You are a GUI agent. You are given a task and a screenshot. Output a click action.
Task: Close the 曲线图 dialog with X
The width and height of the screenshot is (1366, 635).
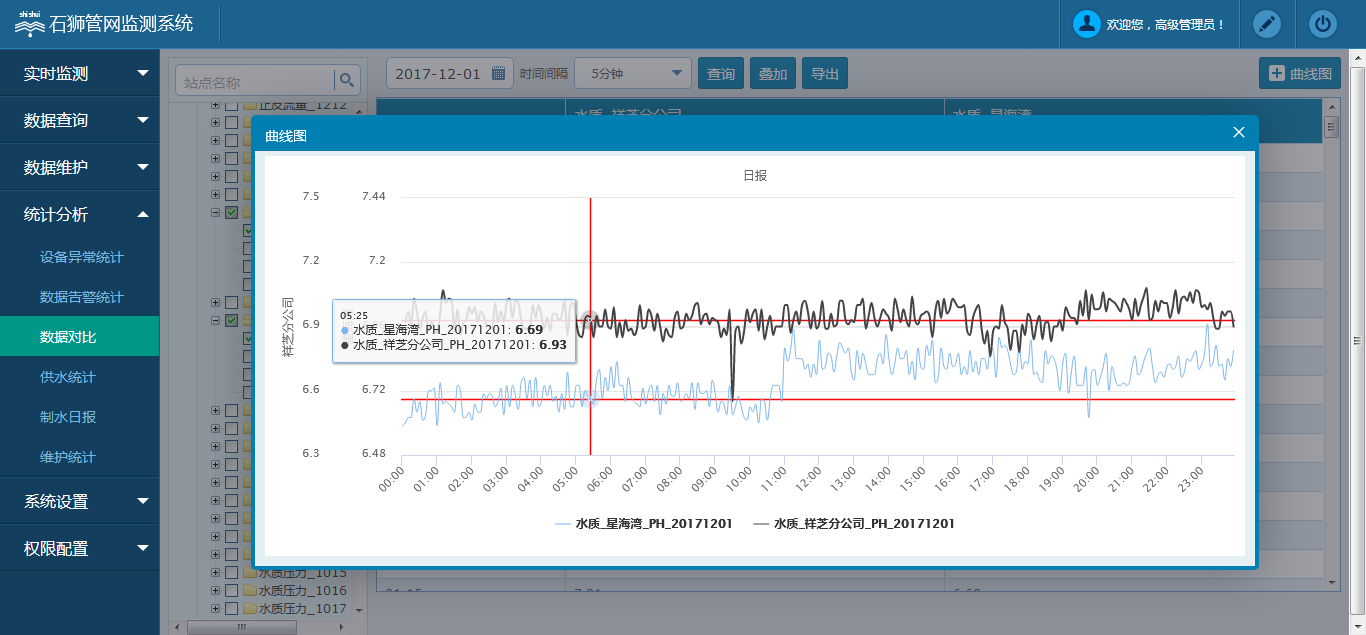click(1238, 133)
